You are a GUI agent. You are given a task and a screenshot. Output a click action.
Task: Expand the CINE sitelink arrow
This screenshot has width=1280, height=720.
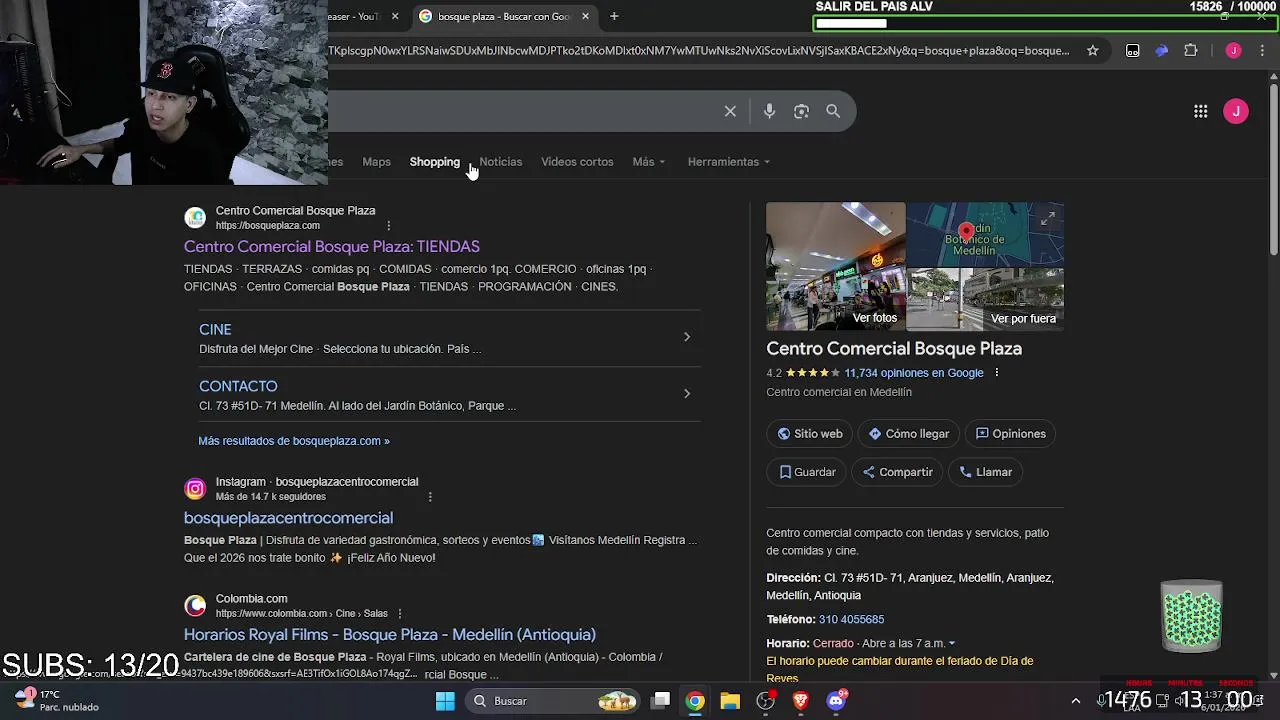click(x=687, y=337)
